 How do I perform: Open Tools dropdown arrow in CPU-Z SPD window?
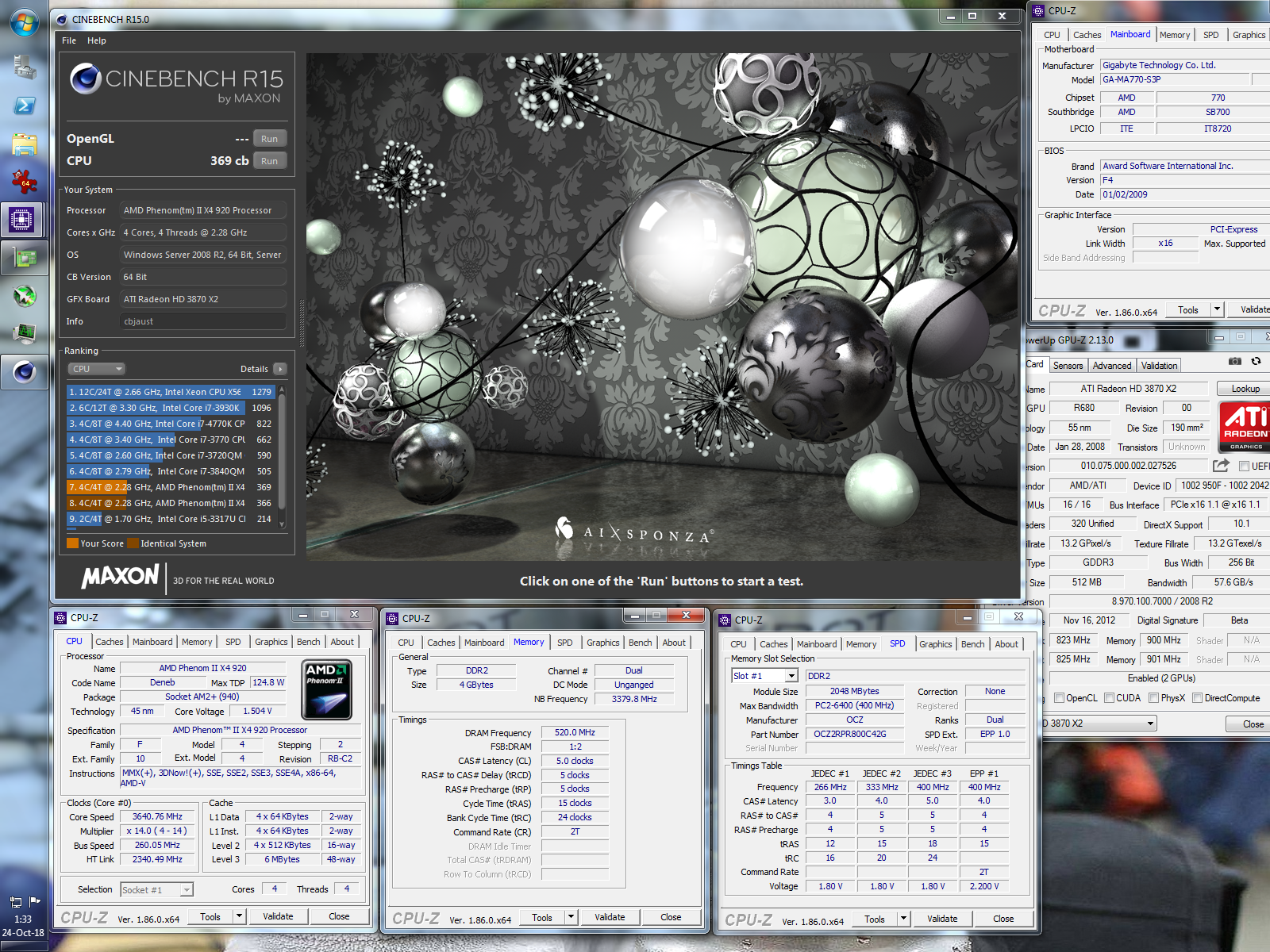pyautogui.click(x=903, y=919)
